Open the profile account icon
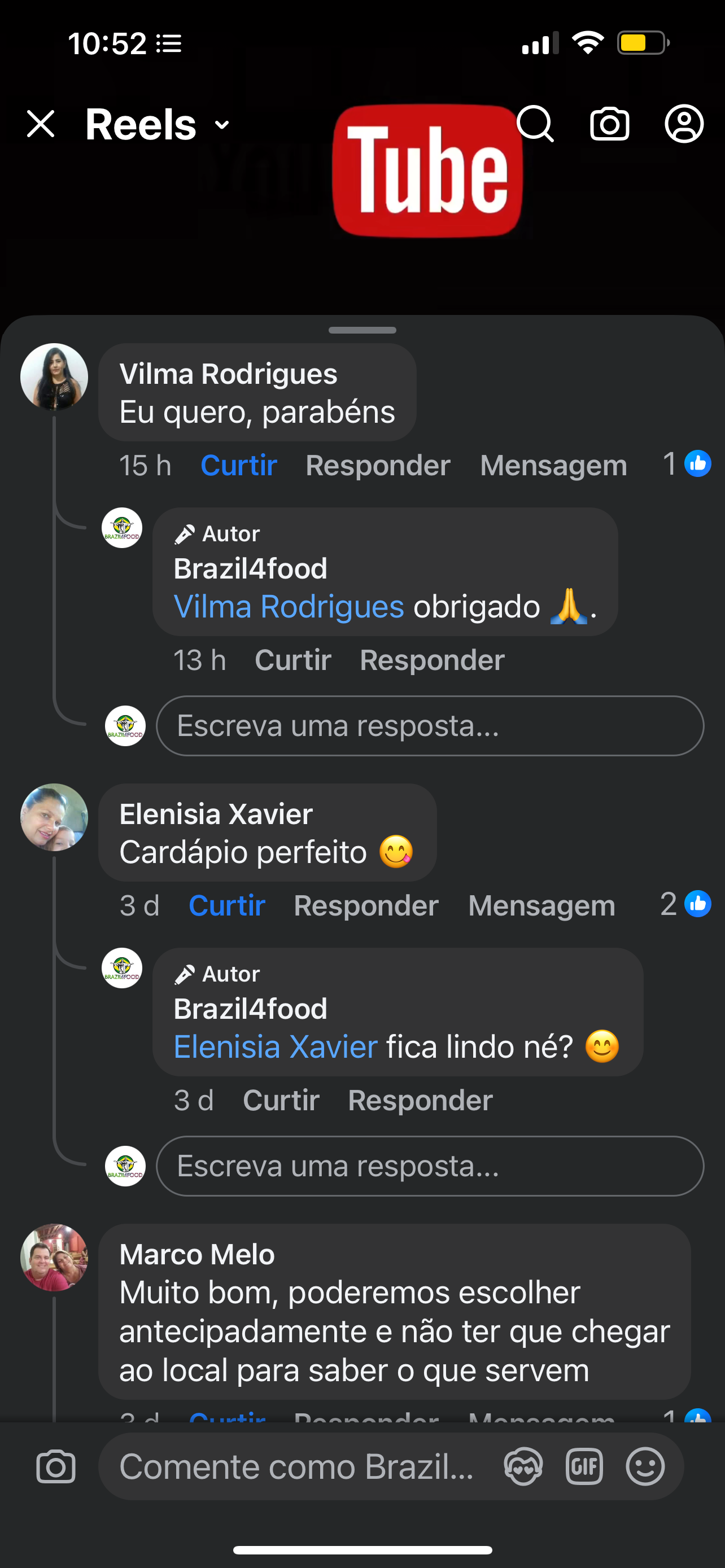The image size is (725, 1568). 684,124
